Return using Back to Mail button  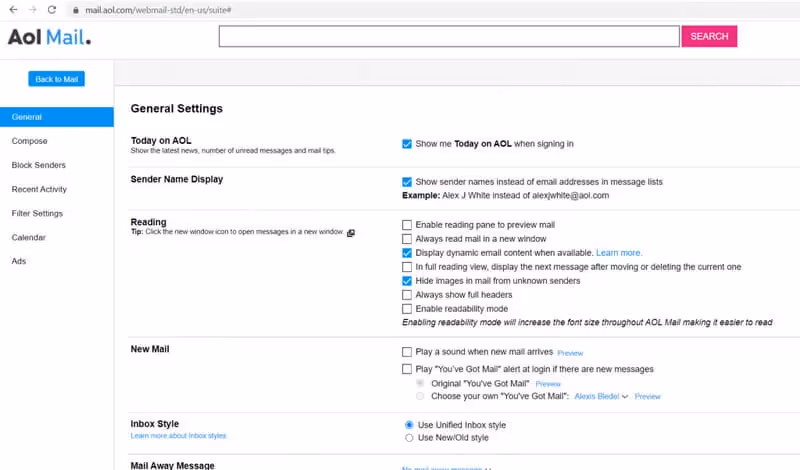57,79
